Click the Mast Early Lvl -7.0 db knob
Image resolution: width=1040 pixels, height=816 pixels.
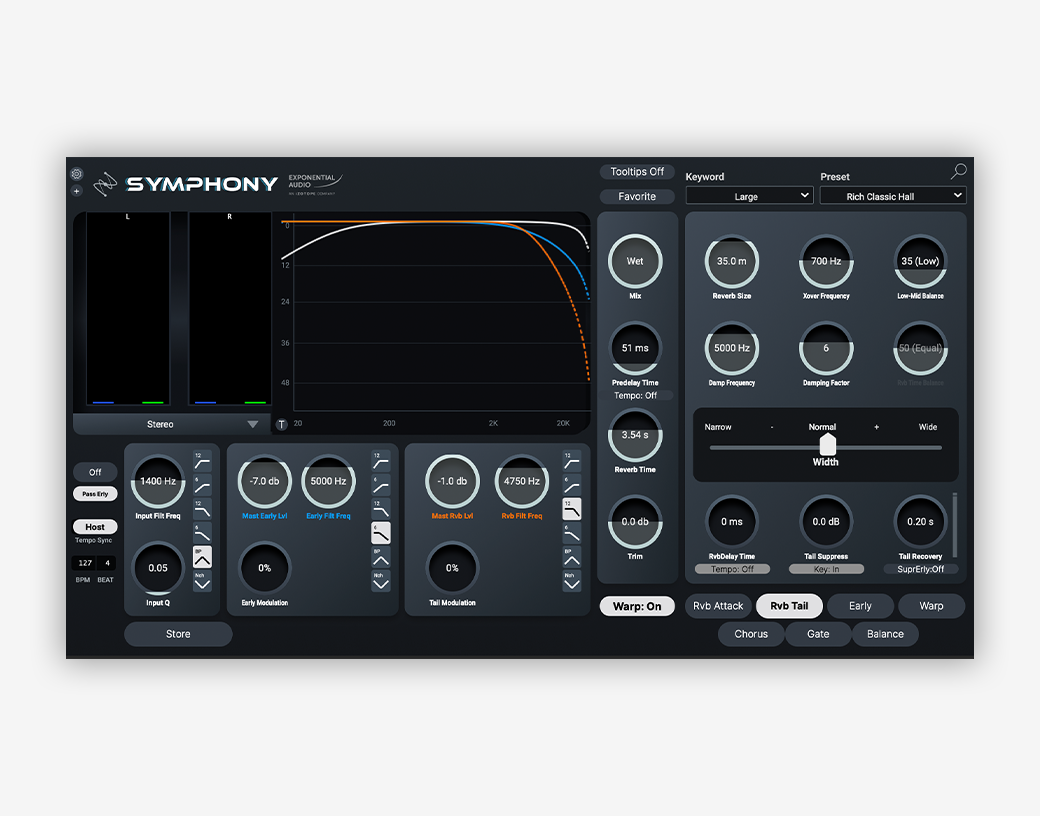(264, 482)
